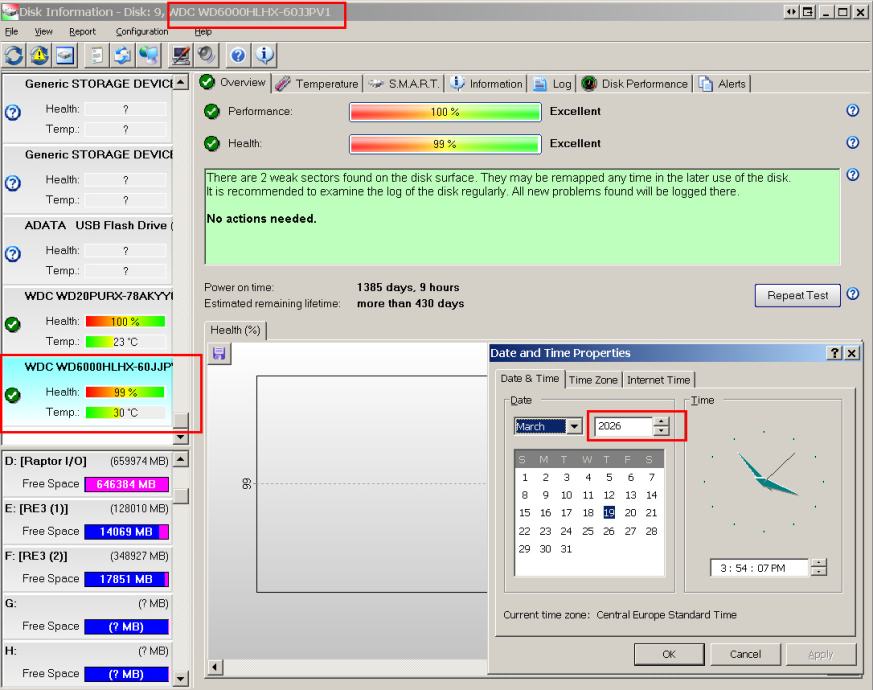
Task: Click the question icon of first Generic STORAGE DEVICE
Action: click(x=13, y=112)
